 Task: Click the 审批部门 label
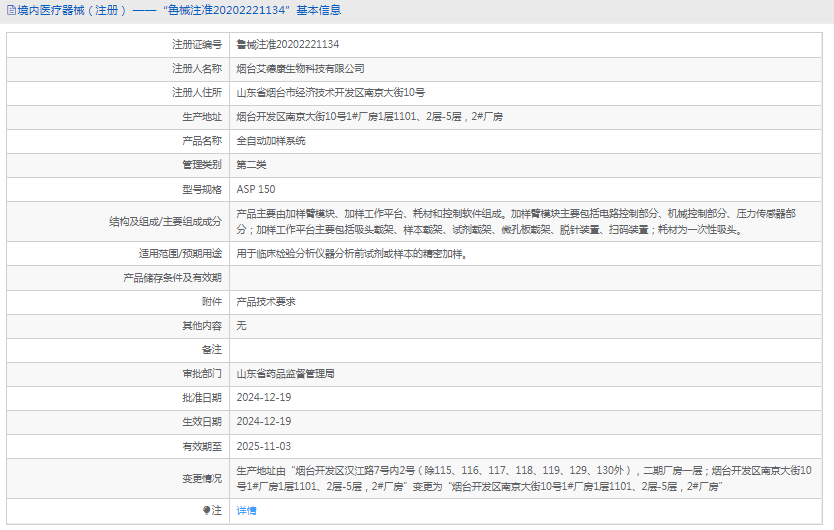click(x=202, y=374)
